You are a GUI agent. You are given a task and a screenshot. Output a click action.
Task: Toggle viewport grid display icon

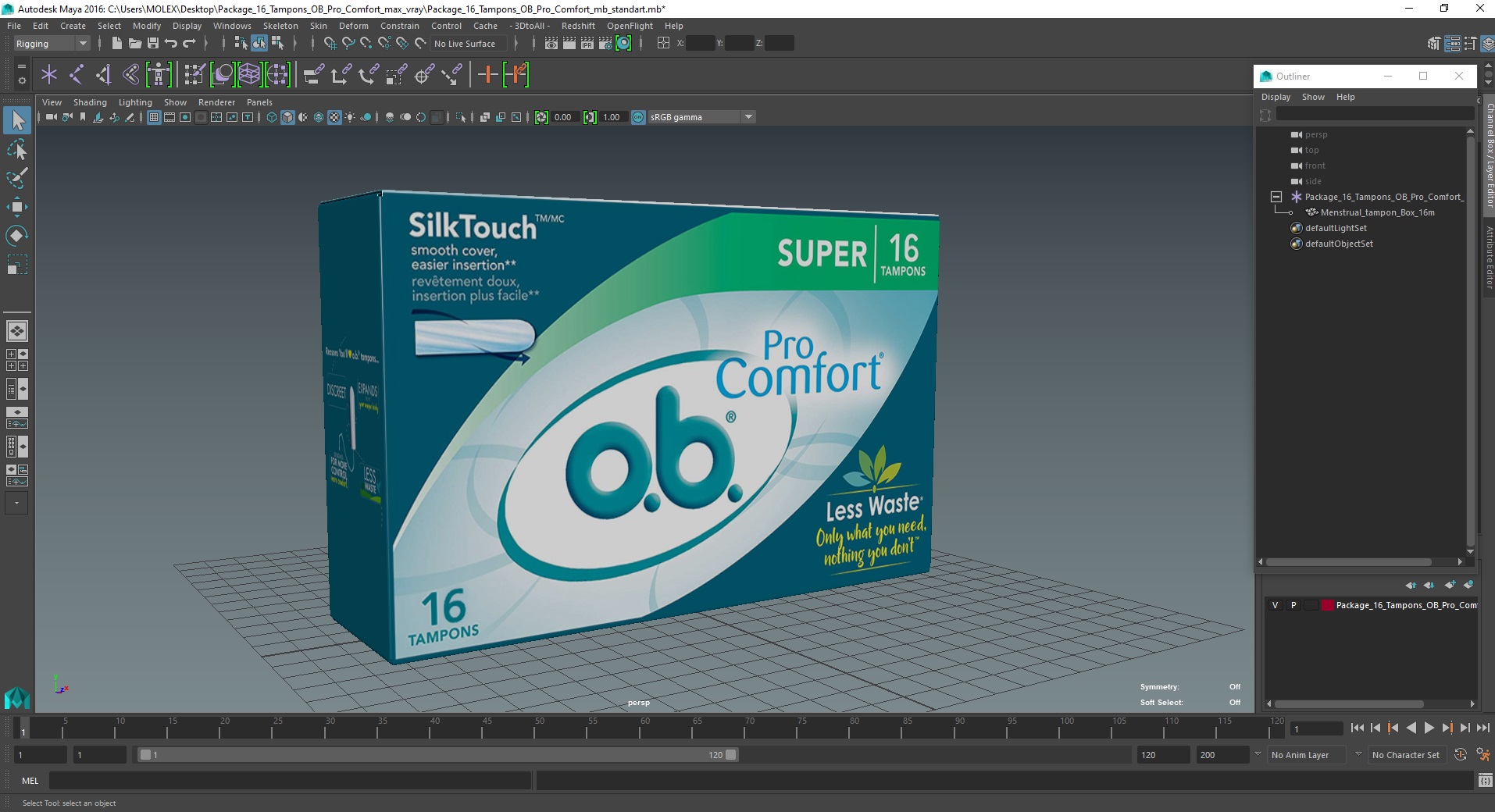(x=154, y=117)
